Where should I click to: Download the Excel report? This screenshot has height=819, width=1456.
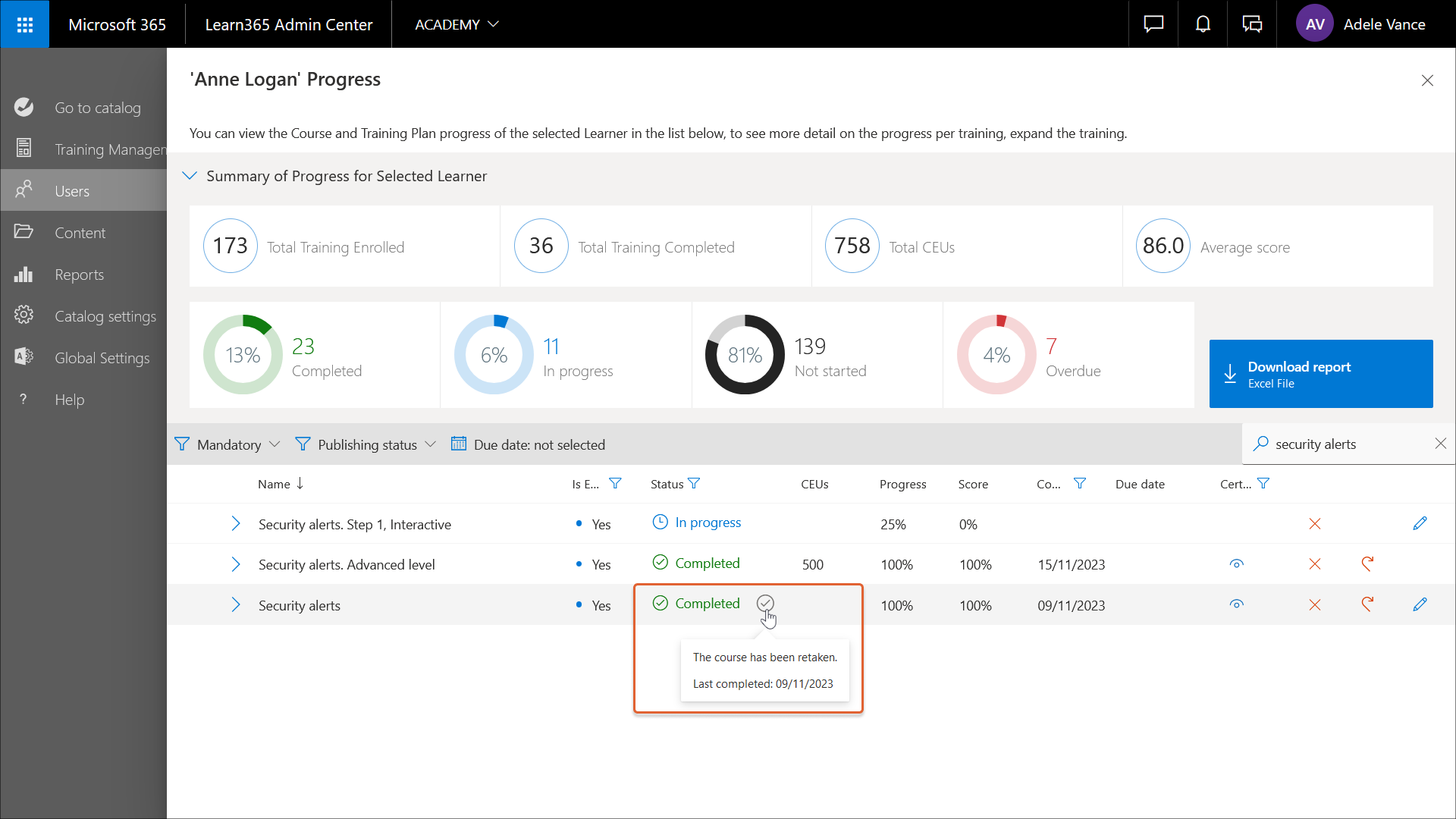click(1320, 374)
